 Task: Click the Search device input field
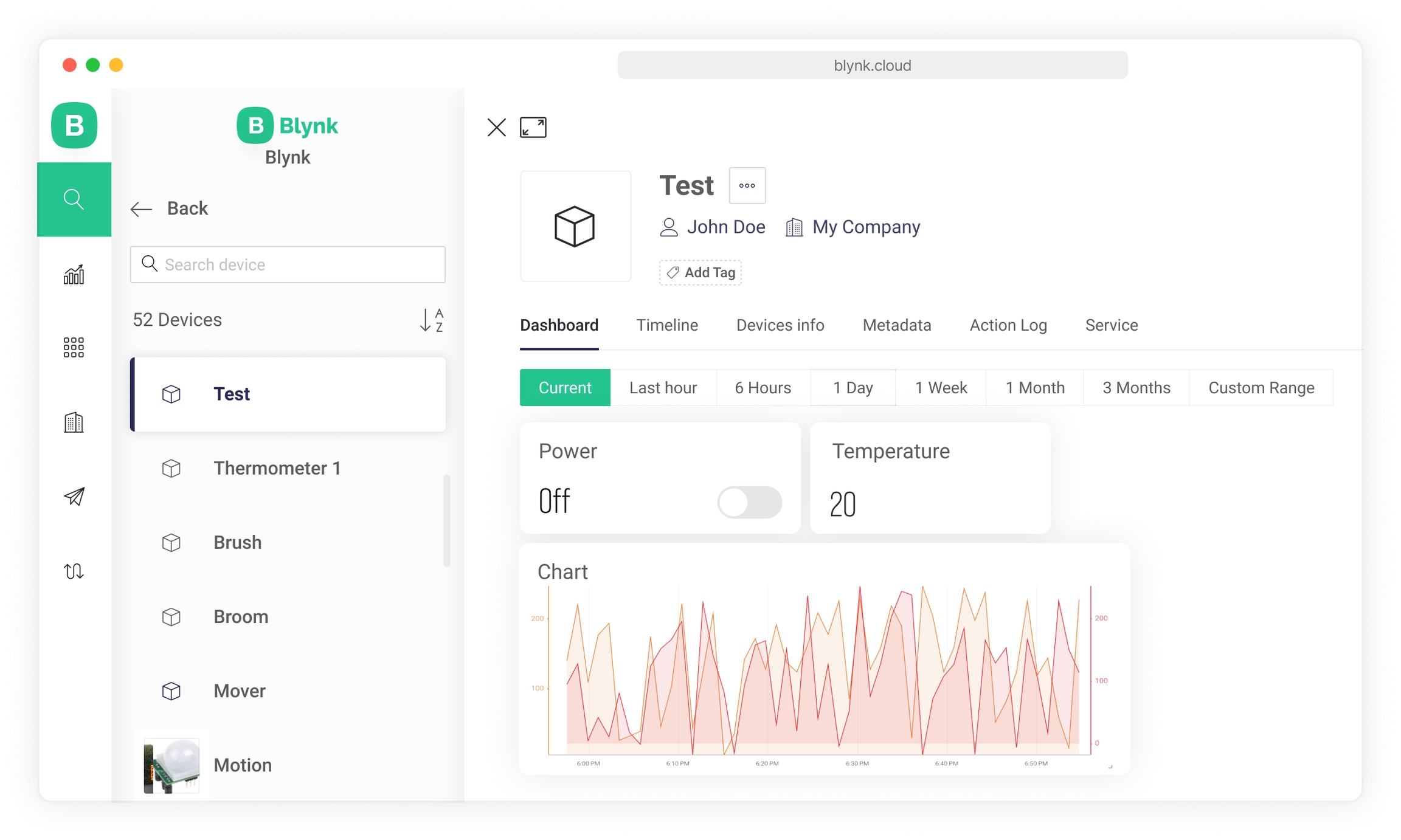point(288,264)
